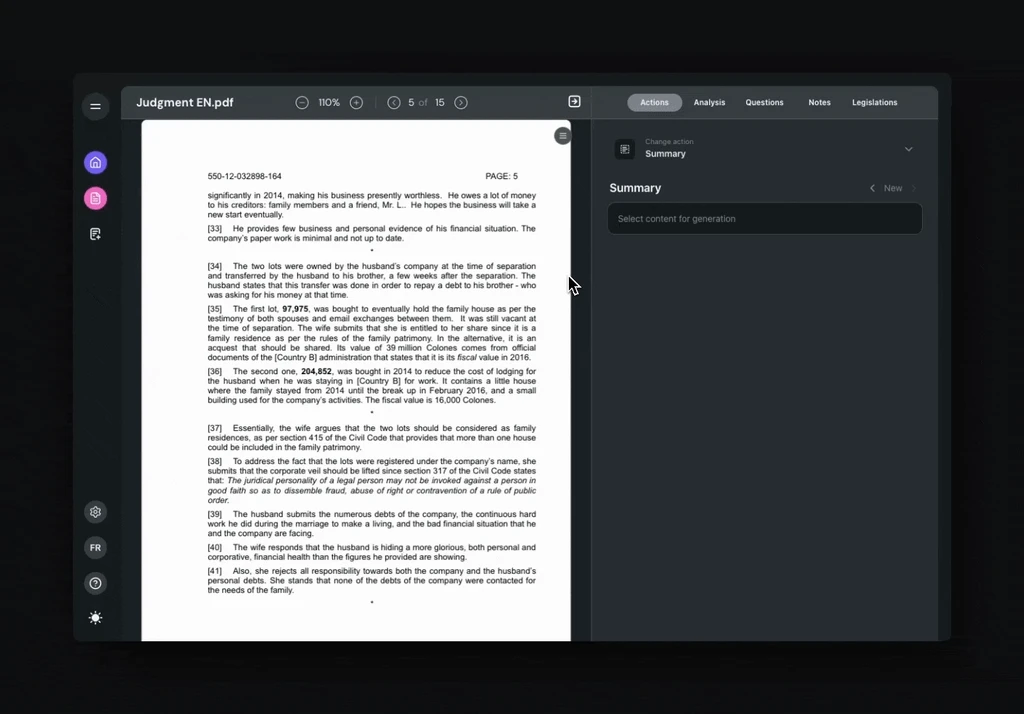The height and width of the screenshot is (714, 1024).
Task: Select the pink documents sidebar icon
Action: click(x=95, y=198)
